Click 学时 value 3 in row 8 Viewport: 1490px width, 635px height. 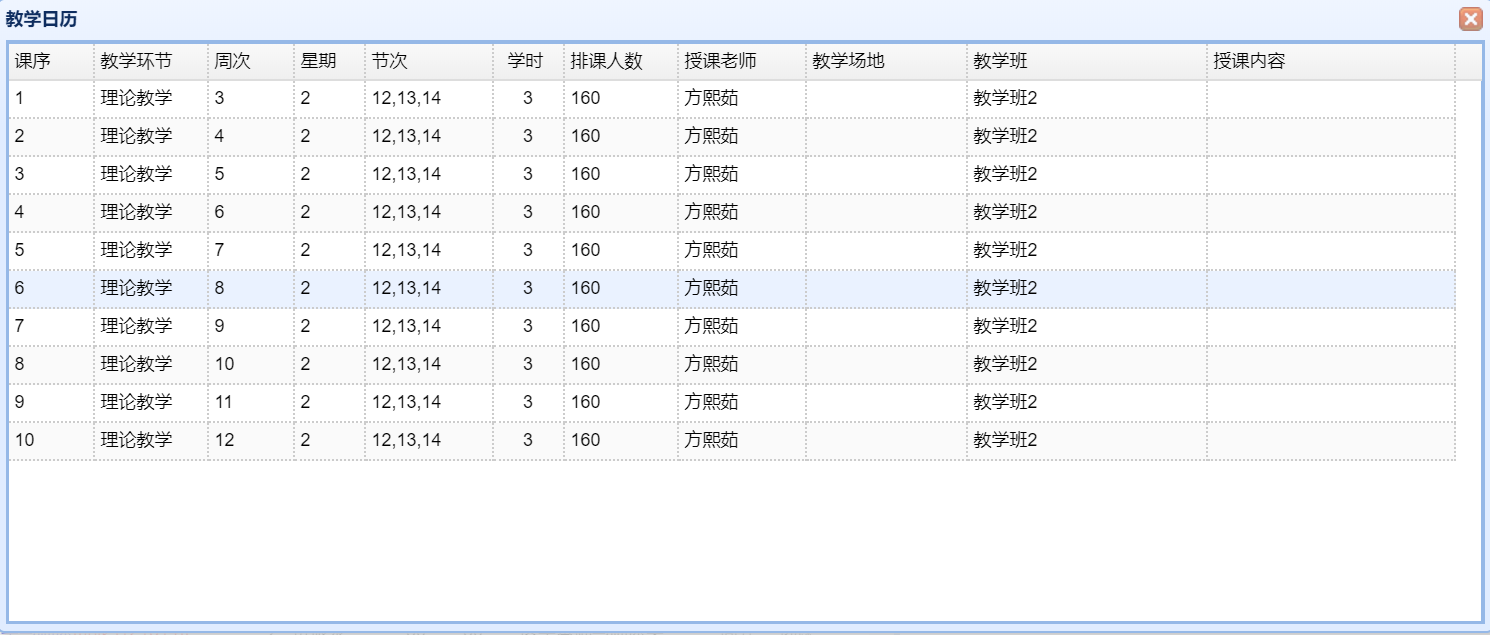[x=528, y=364]
